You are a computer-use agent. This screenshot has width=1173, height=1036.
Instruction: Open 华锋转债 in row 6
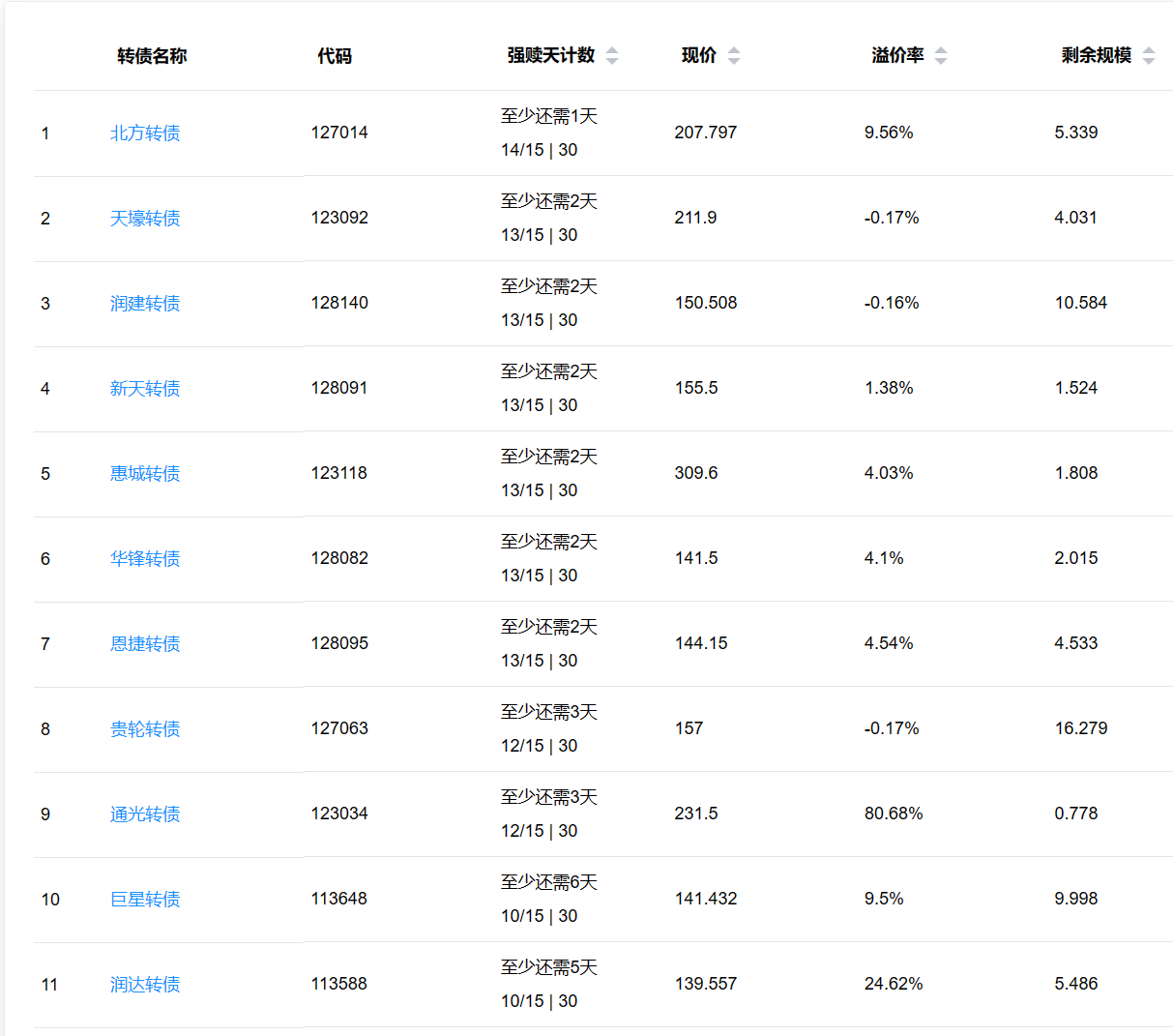tap(145, 559)
